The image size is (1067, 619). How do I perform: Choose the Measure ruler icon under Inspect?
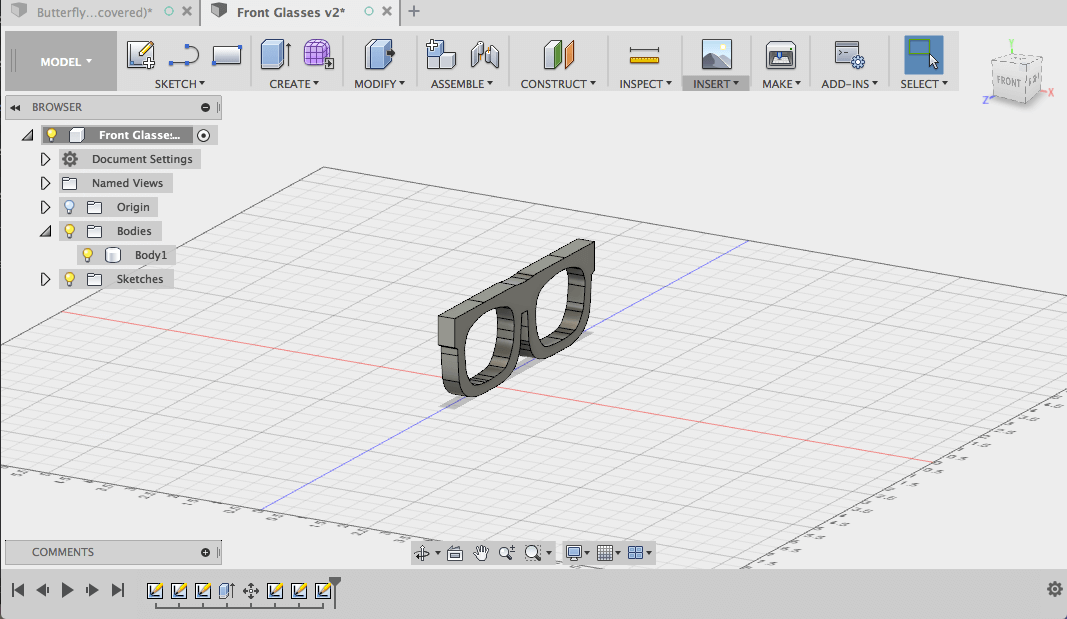[644, 55]
